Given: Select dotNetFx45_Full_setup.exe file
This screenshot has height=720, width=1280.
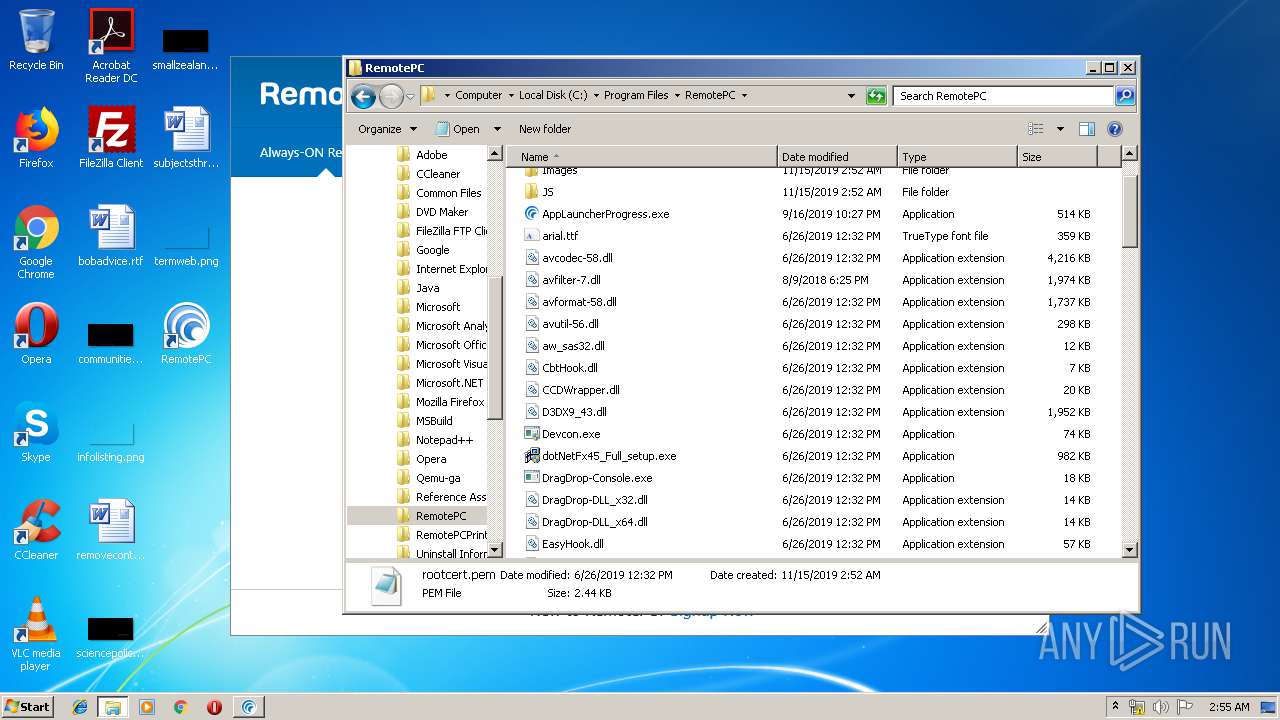Looking at the screenshot, I should 609,456.
